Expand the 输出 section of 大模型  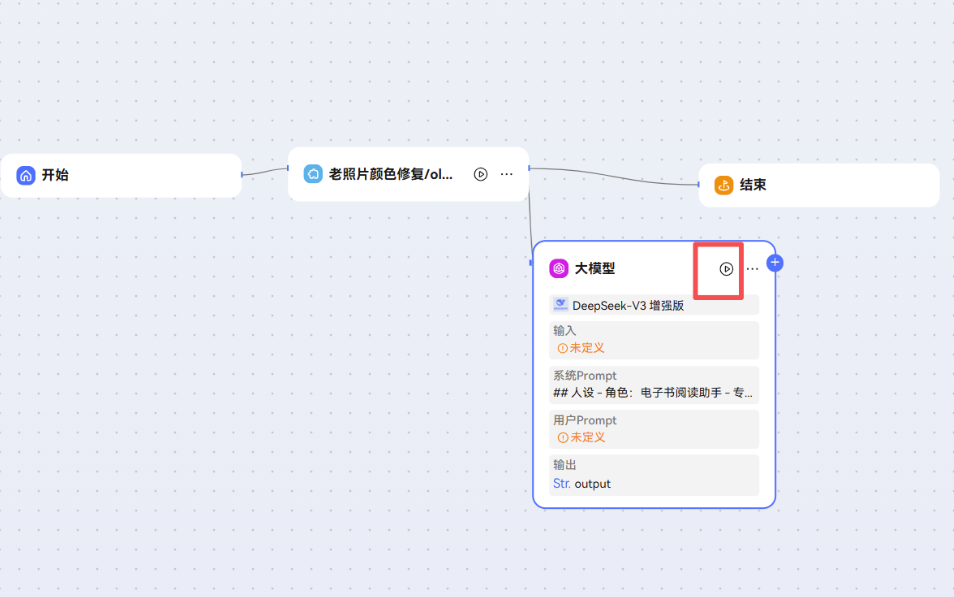[x=654, y=474]
